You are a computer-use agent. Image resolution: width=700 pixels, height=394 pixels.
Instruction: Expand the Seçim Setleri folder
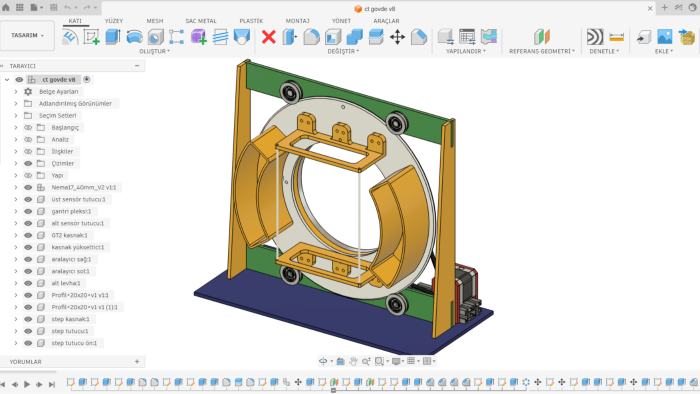16,116
